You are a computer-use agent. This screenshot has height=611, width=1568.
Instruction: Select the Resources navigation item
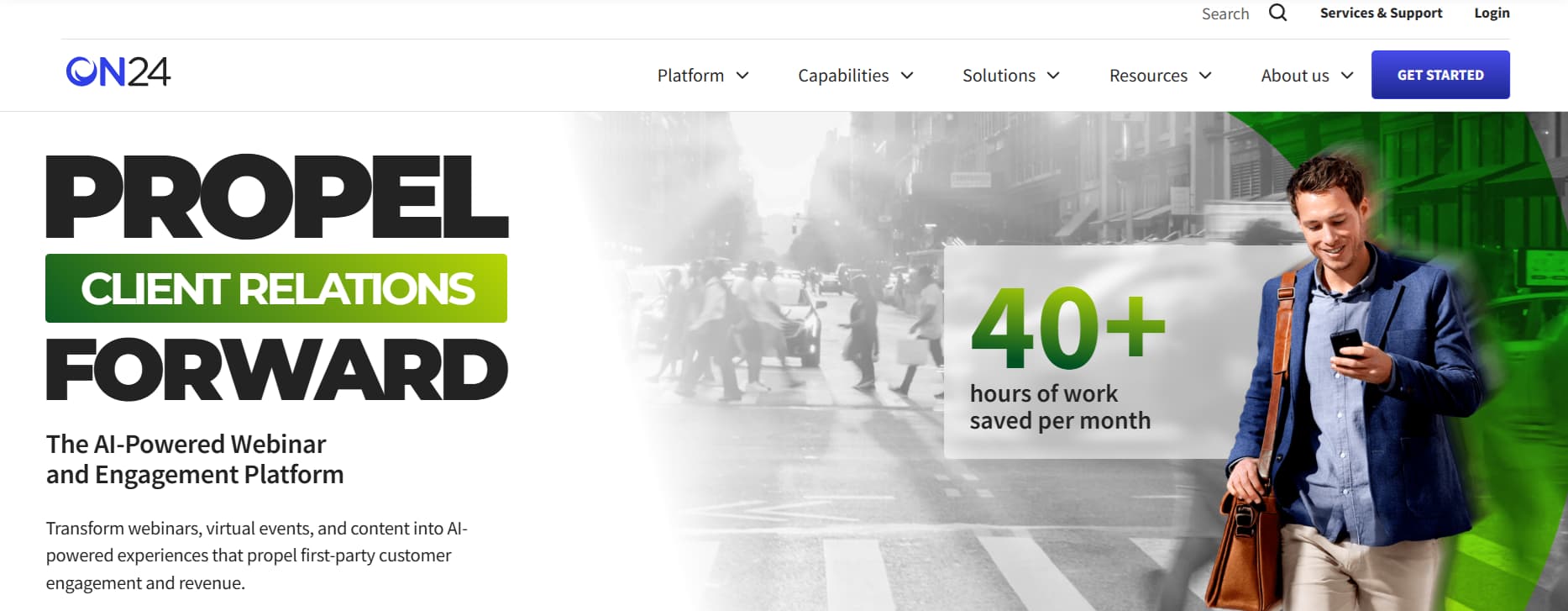[x=1148, y=76]
